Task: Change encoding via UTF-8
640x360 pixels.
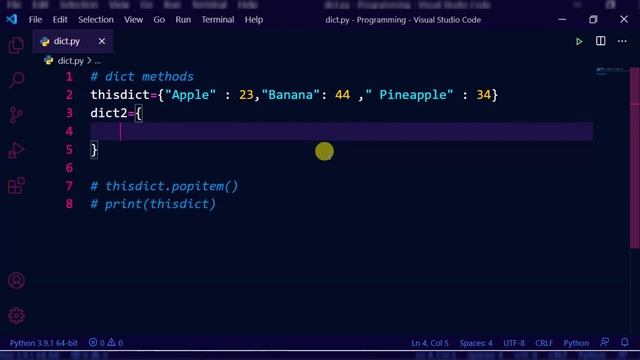Action: 514,343
